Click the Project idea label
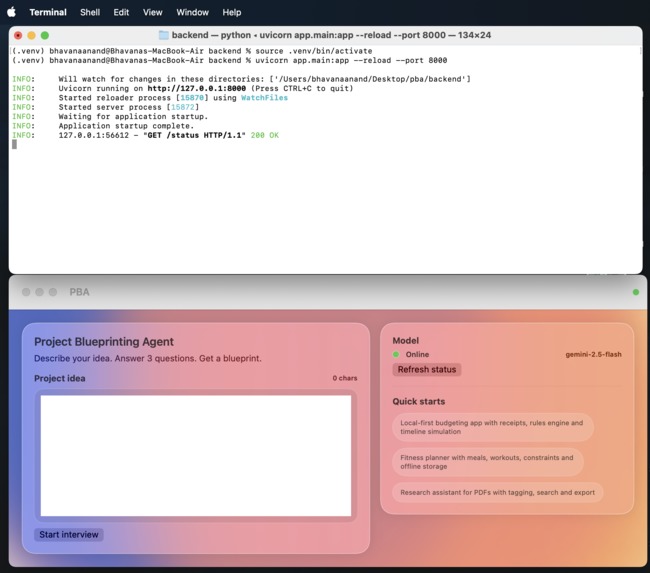This screenshot has height=573, width=650. click(x=60, y=378)
